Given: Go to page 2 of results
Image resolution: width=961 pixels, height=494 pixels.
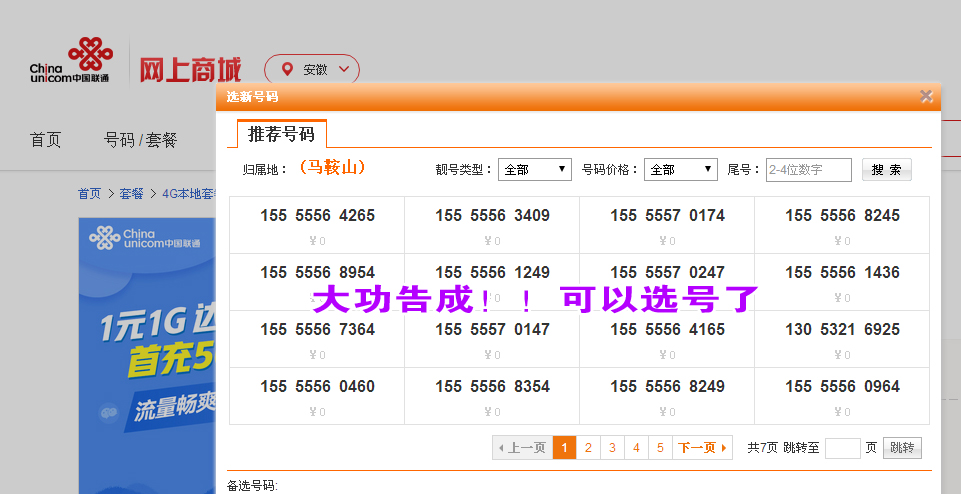Looking at the screenshot, I should coord(588,448).
